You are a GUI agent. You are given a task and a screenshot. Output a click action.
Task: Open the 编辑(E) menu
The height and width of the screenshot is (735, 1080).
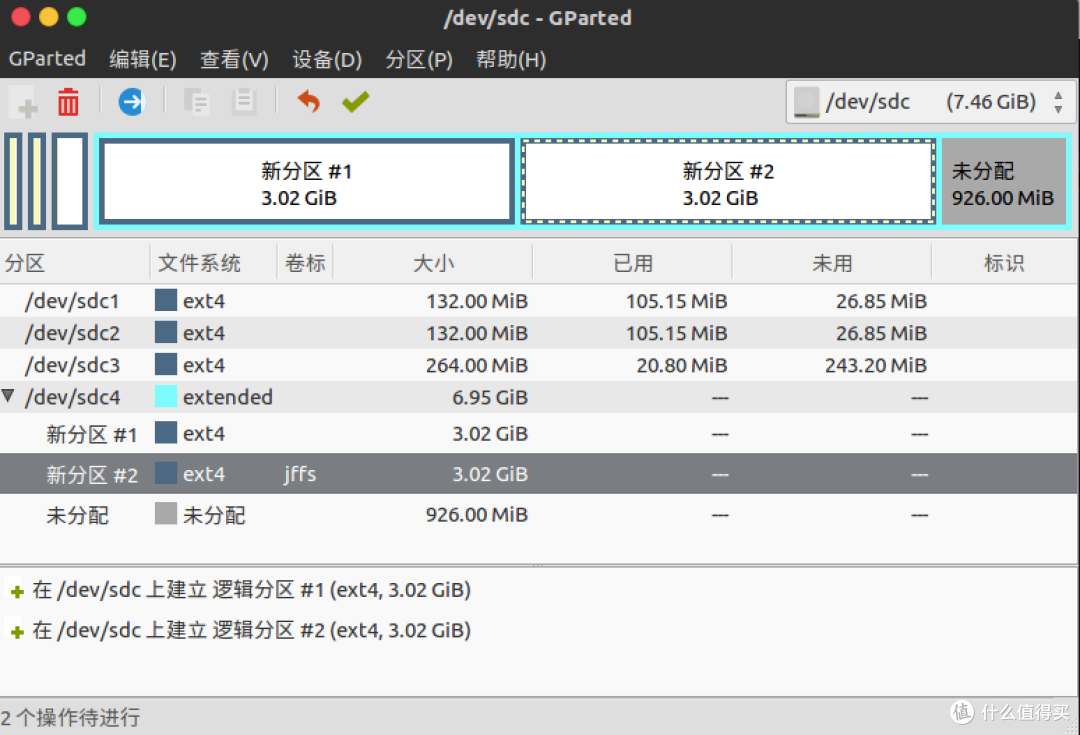(x=142, y=60)
